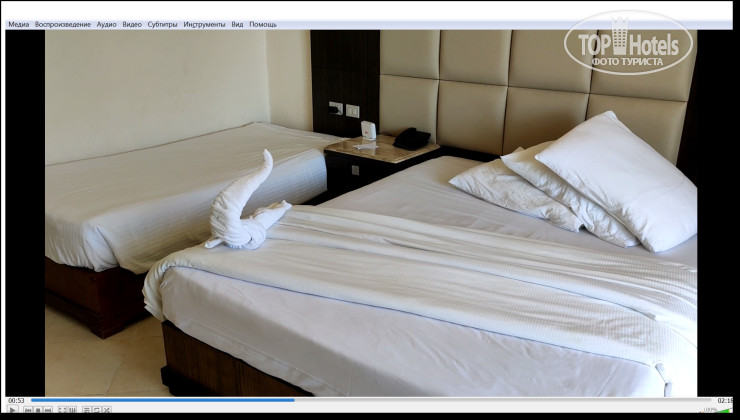Toggle the loop/repeat mode

pos(96,410)
